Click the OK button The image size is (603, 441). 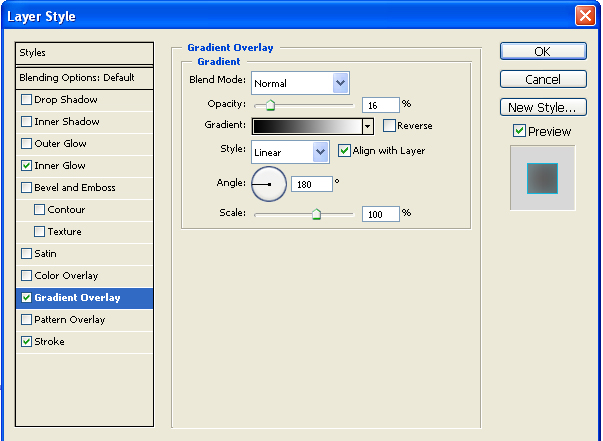542,52
